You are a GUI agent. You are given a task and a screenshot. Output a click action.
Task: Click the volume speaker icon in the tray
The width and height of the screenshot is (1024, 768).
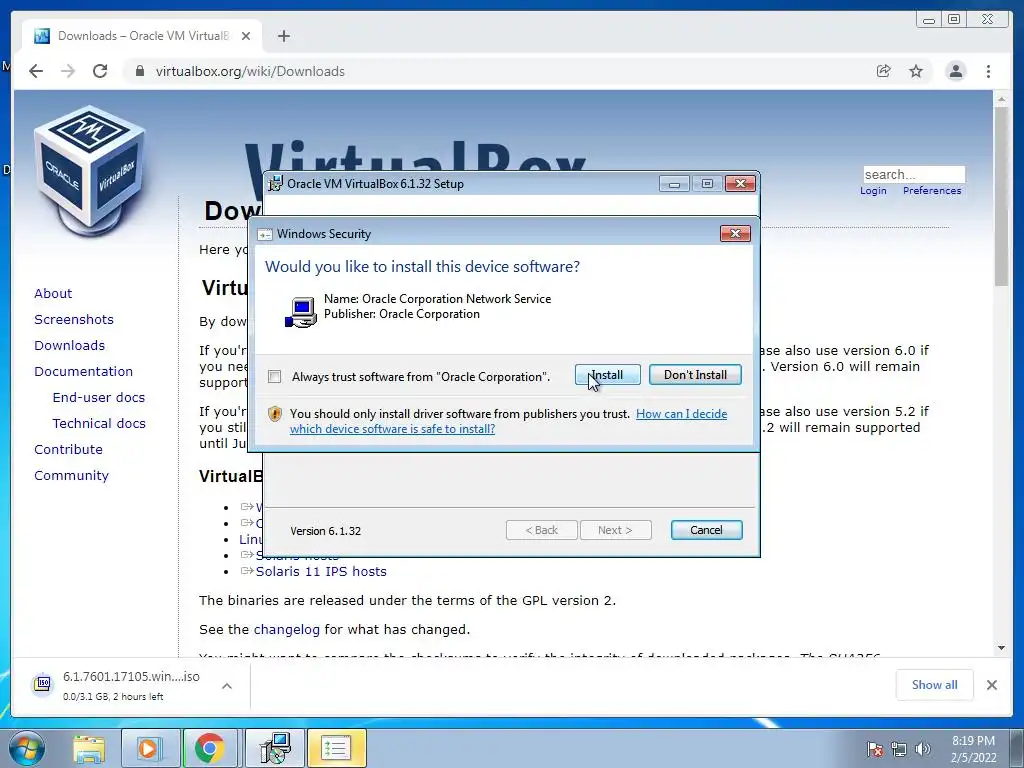pos(923,749)
